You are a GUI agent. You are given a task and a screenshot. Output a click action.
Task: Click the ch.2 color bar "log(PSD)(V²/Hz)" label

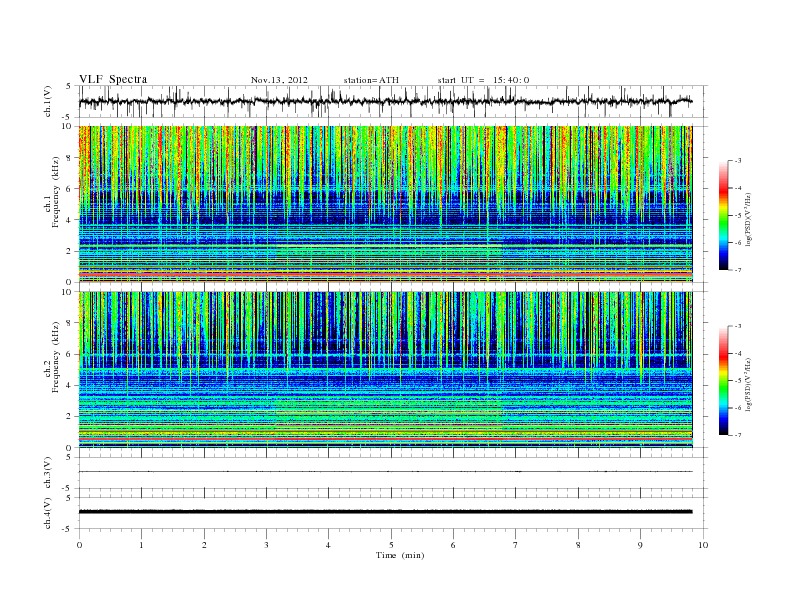[x=748, y=385]
